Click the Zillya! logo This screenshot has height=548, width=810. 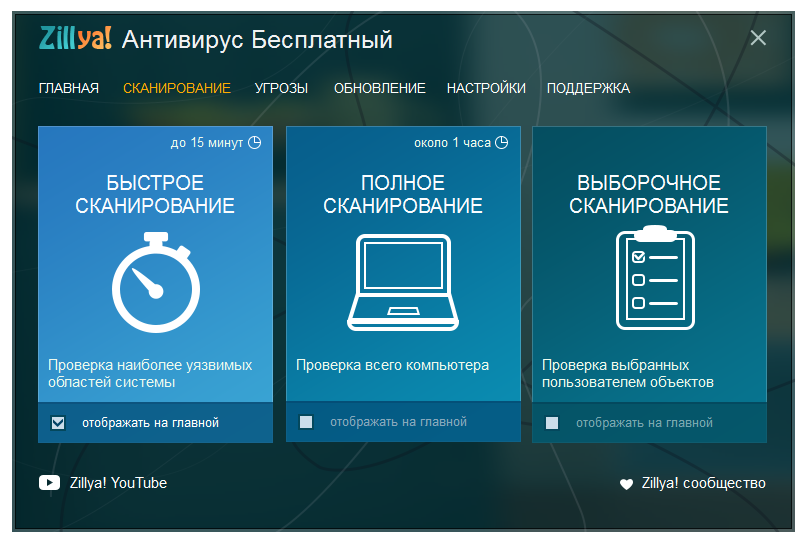click(x=75, y=38)
